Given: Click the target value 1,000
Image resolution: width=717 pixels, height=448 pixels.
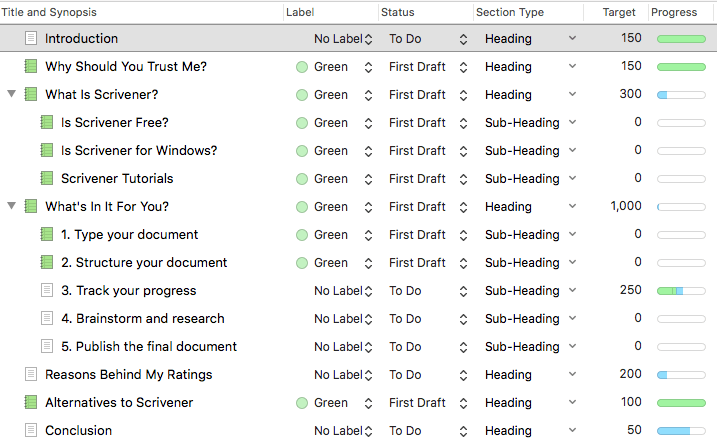Looking at the screenshot, I should (x=626, y=206).
